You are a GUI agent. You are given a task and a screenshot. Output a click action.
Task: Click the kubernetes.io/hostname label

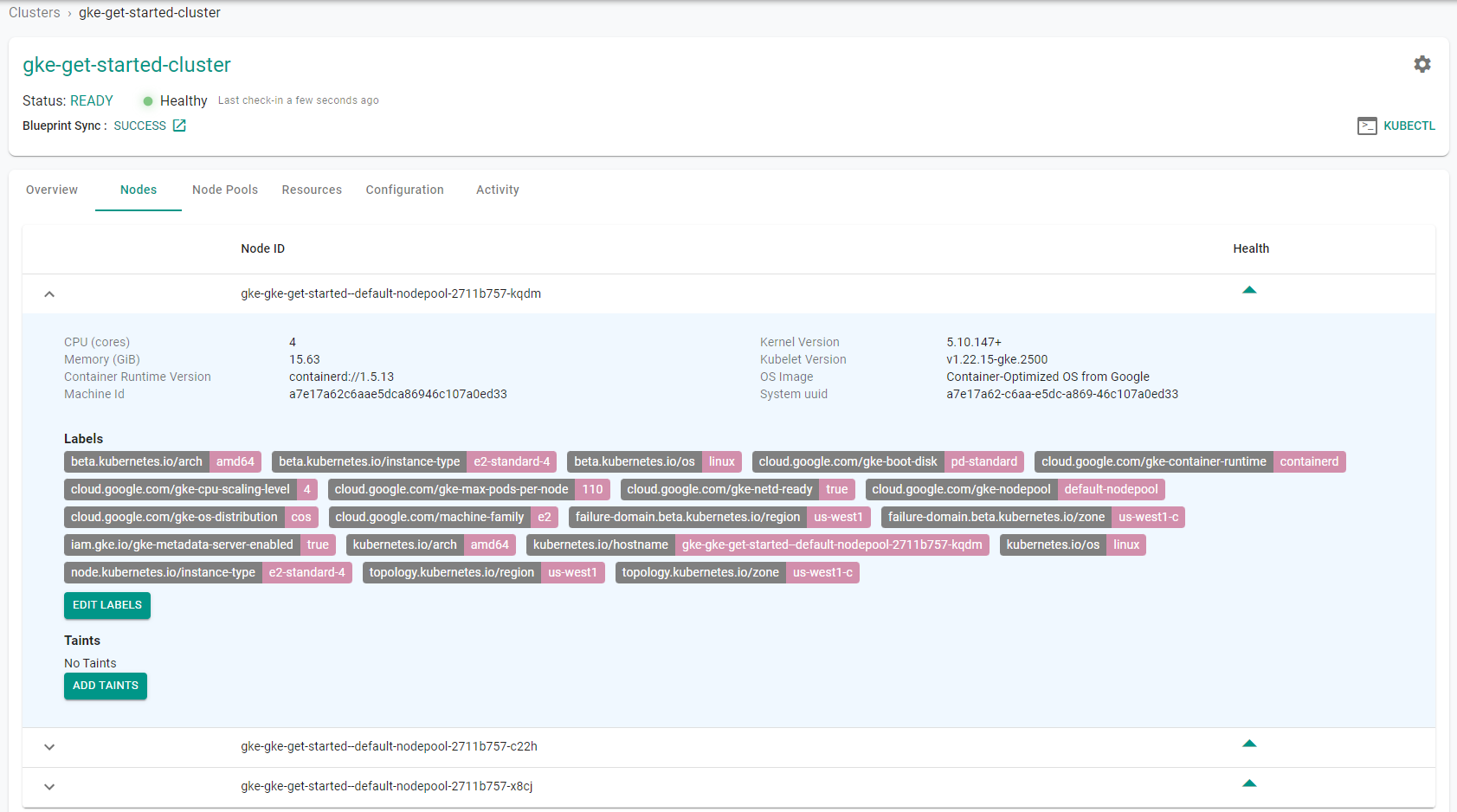pos(758,545)
